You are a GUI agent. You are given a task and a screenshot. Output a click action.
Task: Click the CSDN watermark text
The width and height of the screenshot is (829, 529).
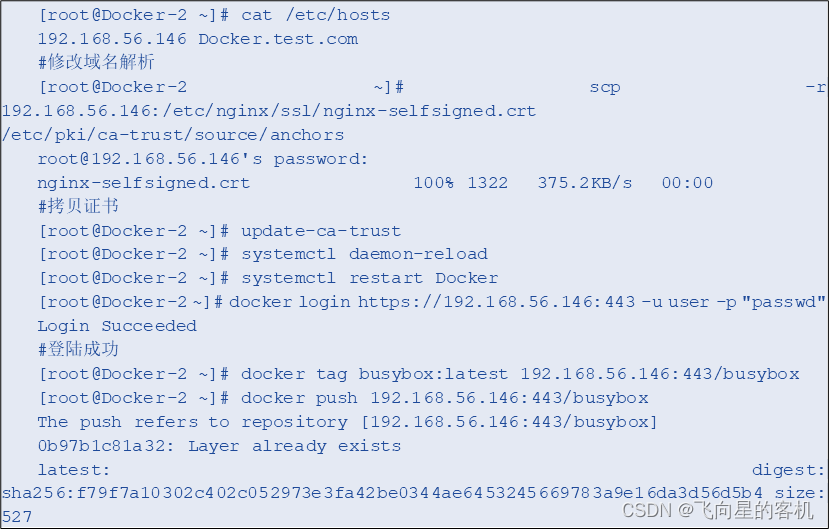pos(717,511)
